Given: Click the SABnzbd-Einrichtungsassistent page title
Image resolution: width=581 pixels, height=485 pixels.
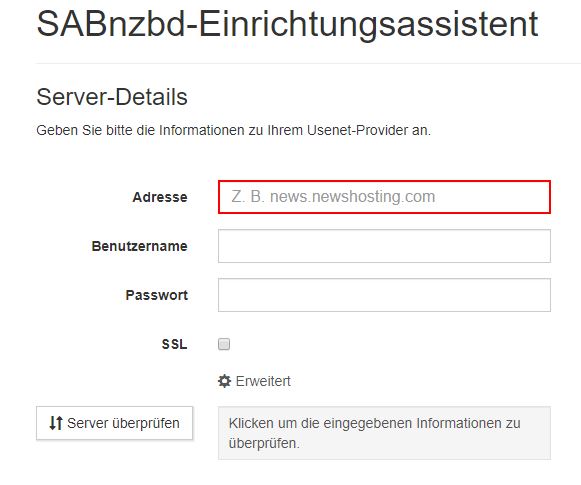Looking at the screenshot, I should pos(287,24).
